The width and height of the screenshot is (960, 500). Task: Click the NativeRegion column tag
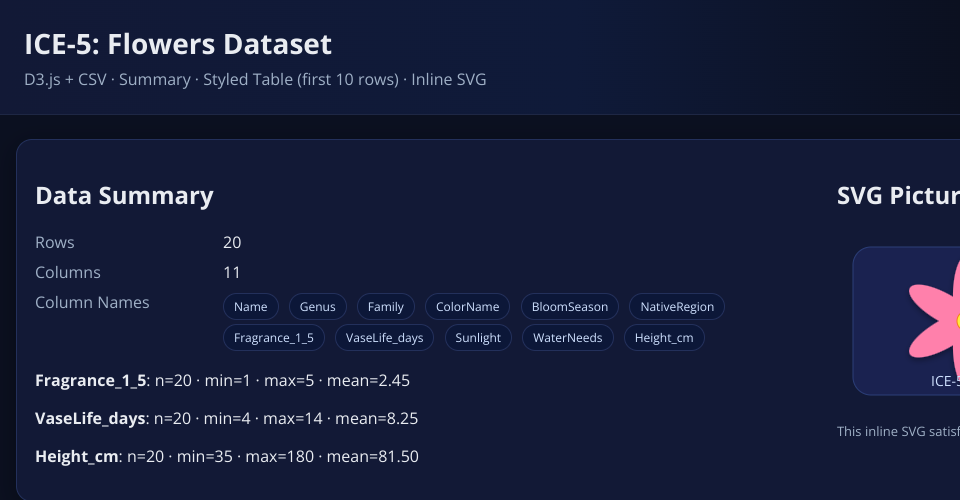(677, 306)
